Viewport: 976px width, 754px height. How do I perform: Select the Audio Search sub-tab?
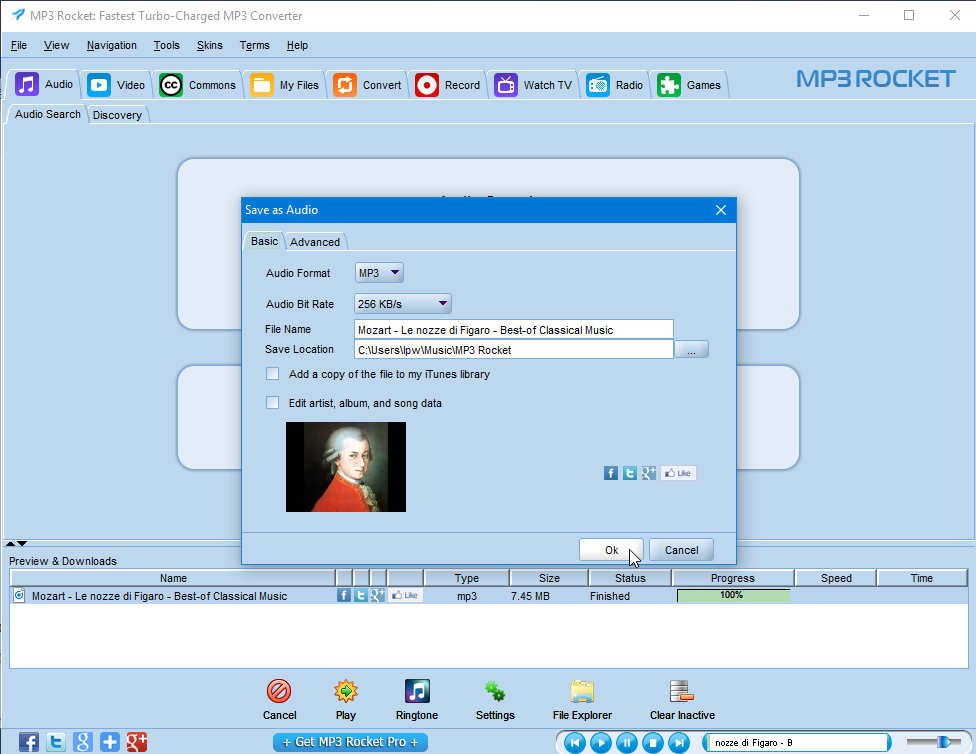(x=47, y=114)
